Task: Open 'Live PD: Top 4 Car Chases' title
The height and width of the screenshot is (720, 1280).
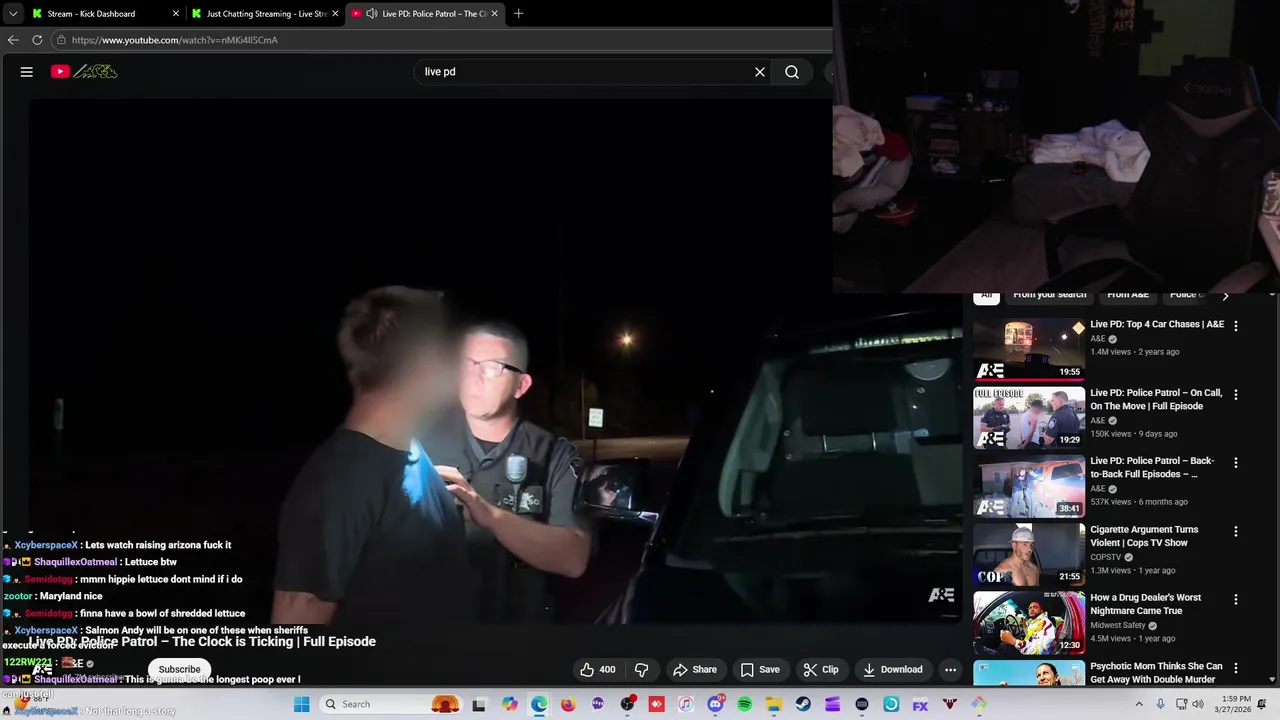Action: 1157,325
